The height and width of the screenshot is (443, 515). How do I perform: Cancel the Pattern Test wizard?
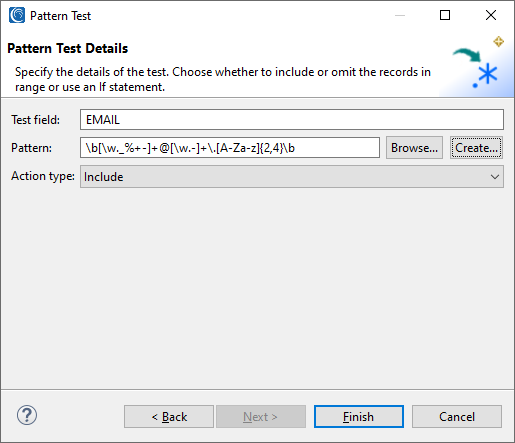(x=457, y=417)
